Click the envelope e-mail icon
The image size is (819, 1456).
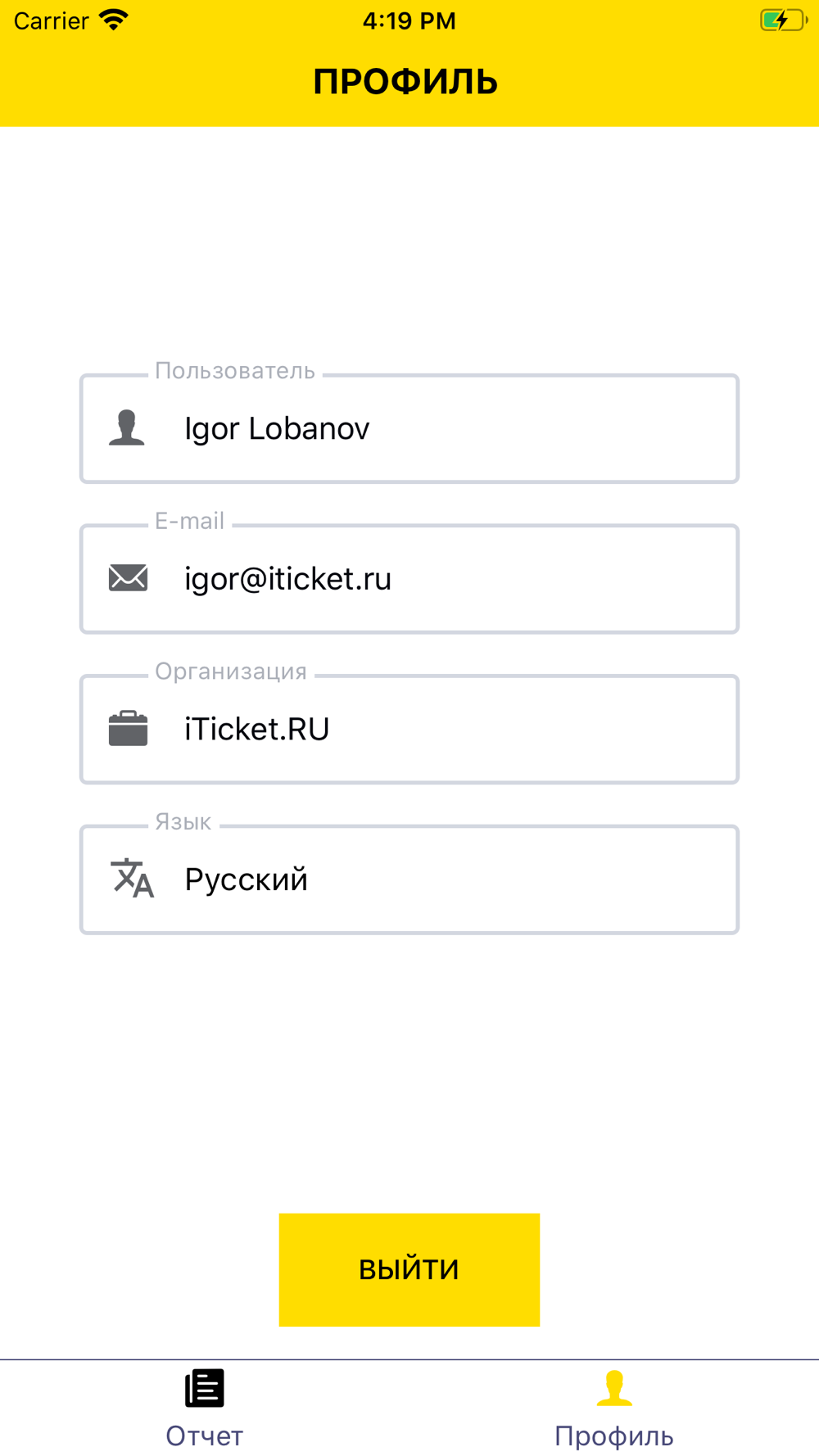click(x=128, y=578)
